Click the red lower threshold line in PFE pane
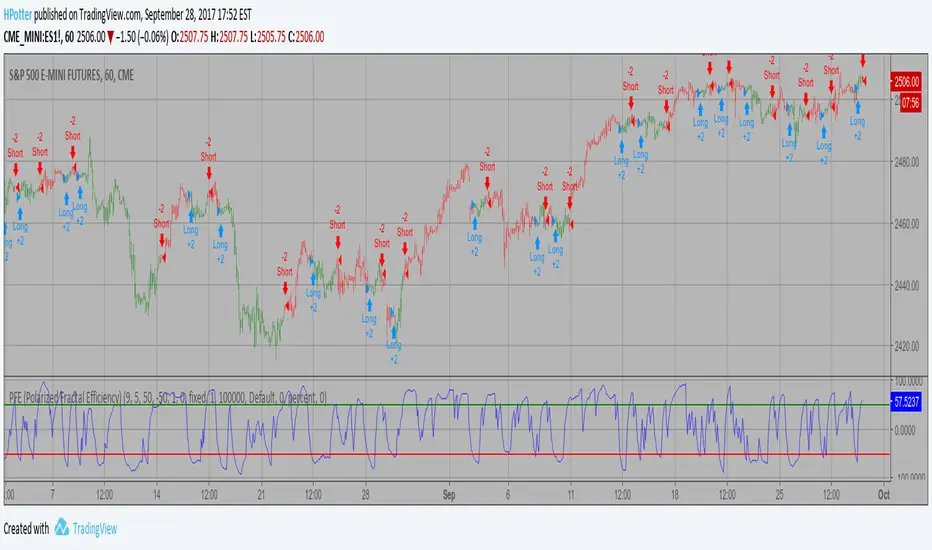This screenshot has height=550, width=932. point(447,454)
